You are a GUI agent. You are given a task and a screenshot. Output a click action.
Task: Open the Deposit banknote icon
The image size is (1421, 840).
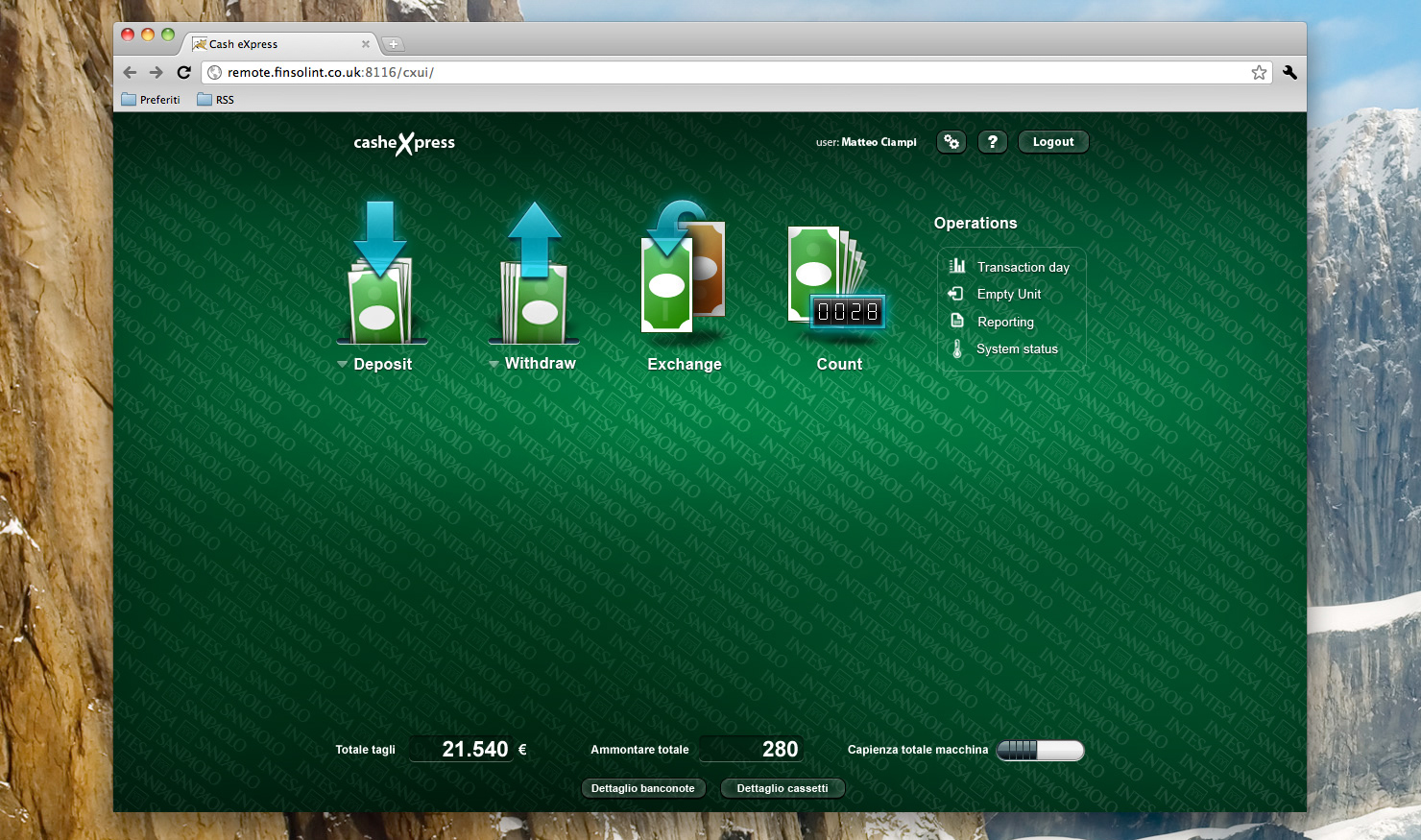(381, 273)
